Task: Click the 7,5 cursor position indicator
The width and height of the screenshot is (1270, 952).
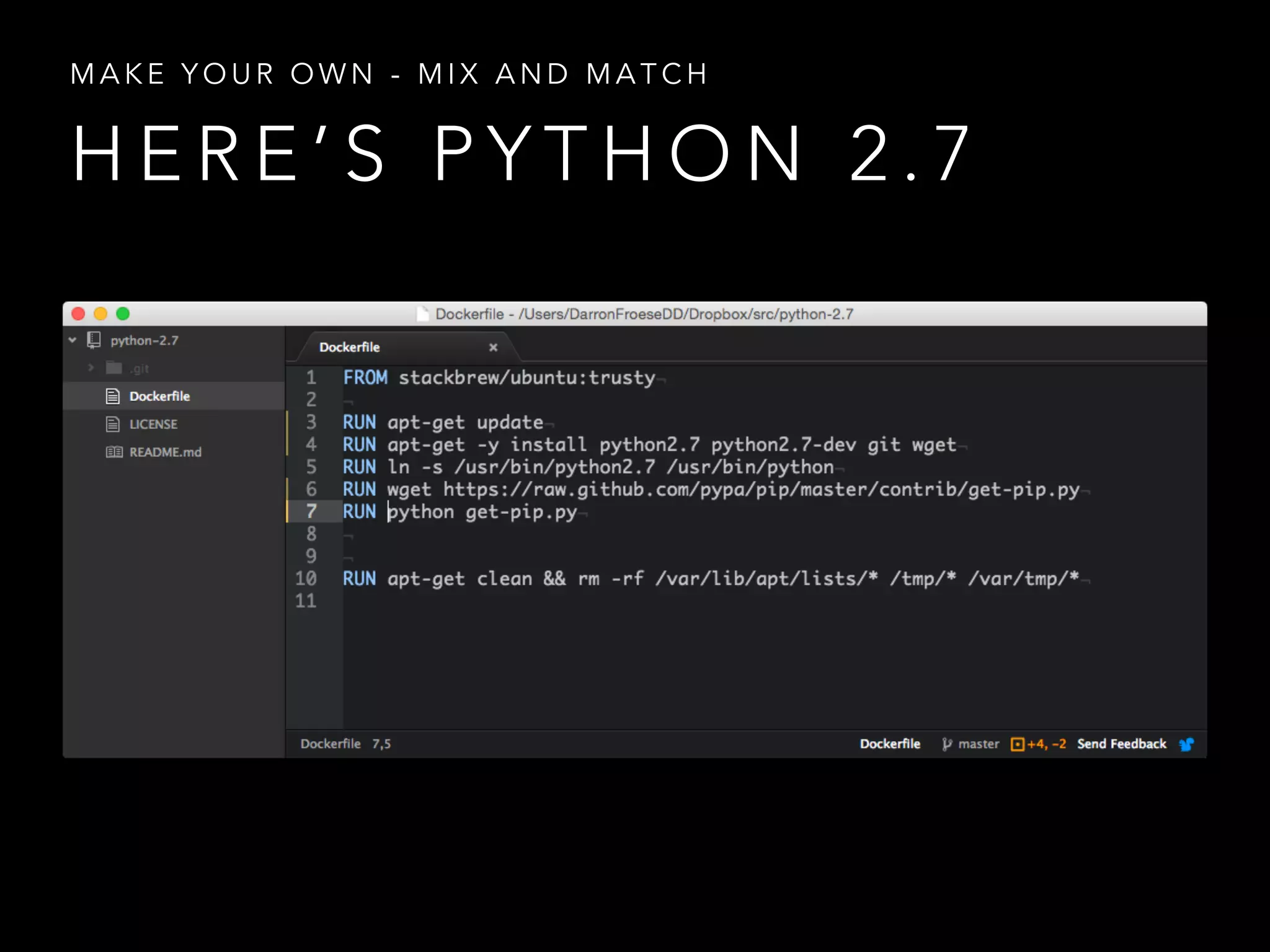Action: coord(381,744)
